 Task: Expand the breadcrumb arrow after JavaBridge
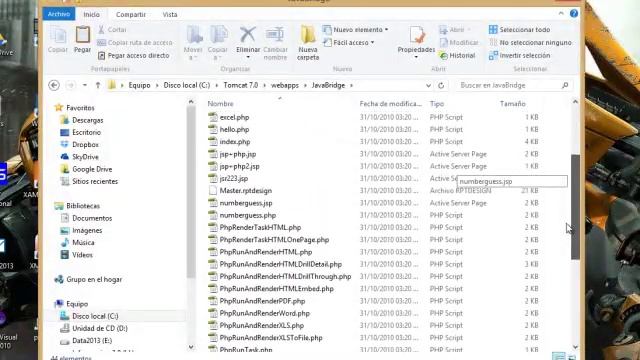click(x=351, y=85)
